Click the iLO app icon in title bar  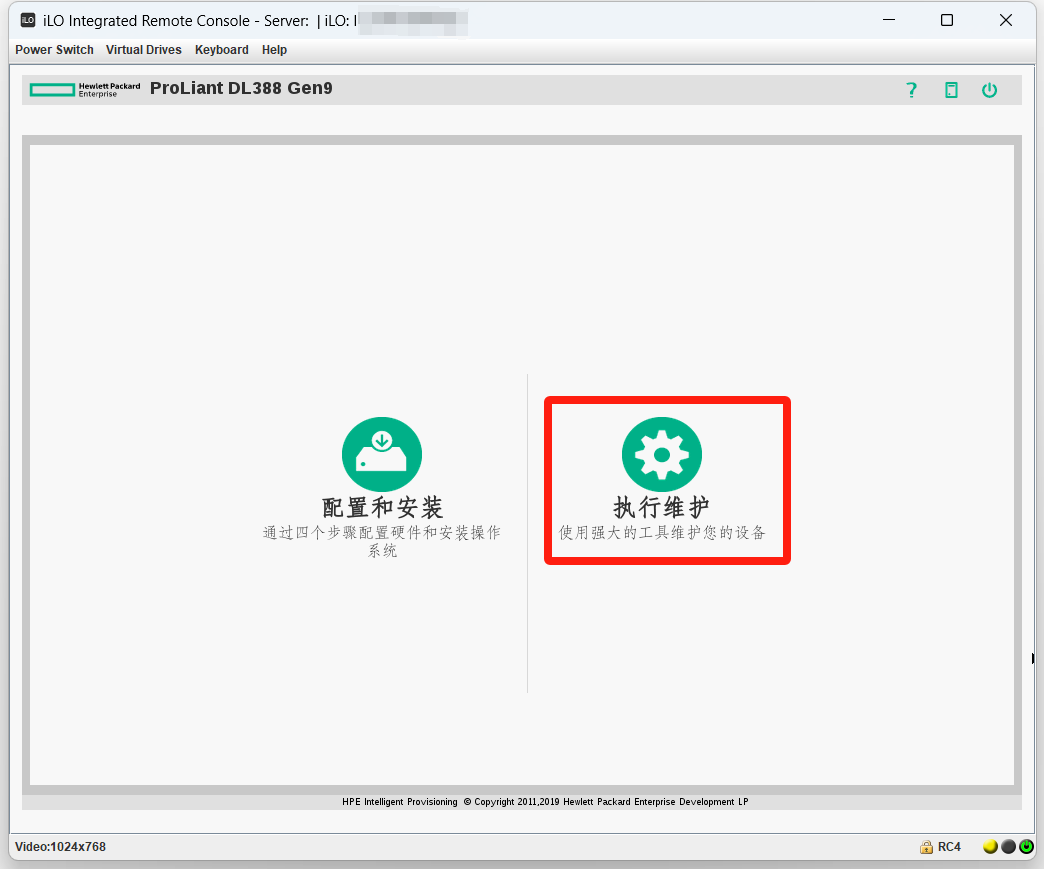click(x=28, y=20)
